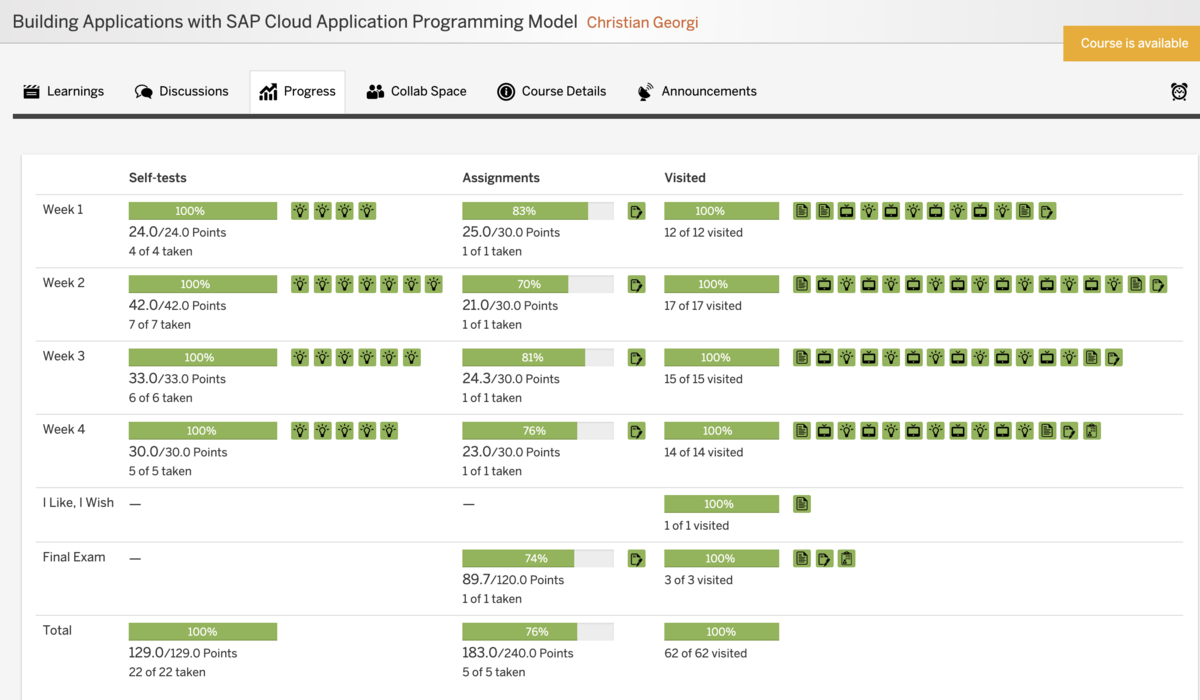The width and height of the screenshot is (1200, 700).
Task: Open first Week 2 self-test lightbulb icon
Action: (x=300, y=285)
